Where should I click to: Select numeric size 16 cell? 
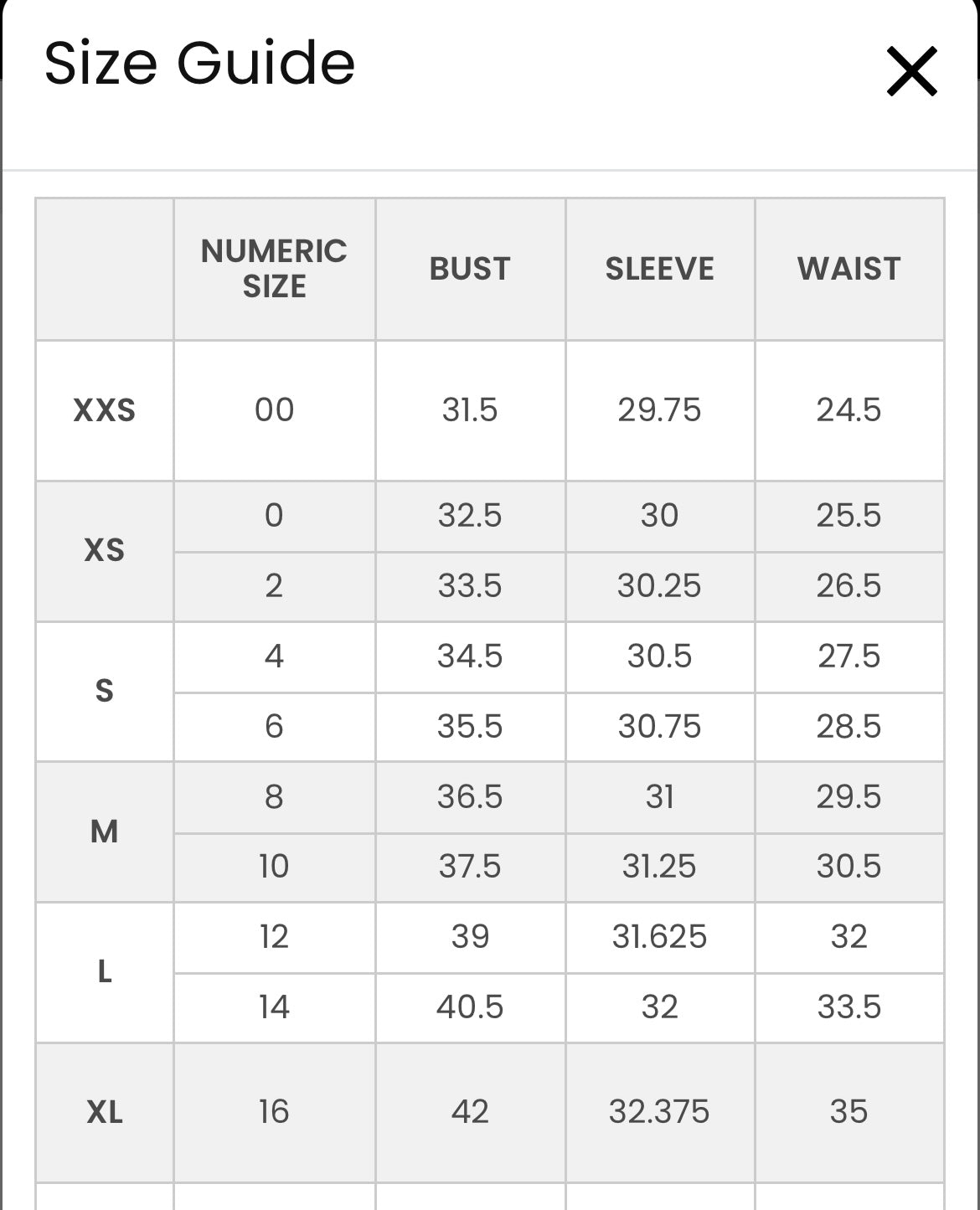coord(274,1112)
